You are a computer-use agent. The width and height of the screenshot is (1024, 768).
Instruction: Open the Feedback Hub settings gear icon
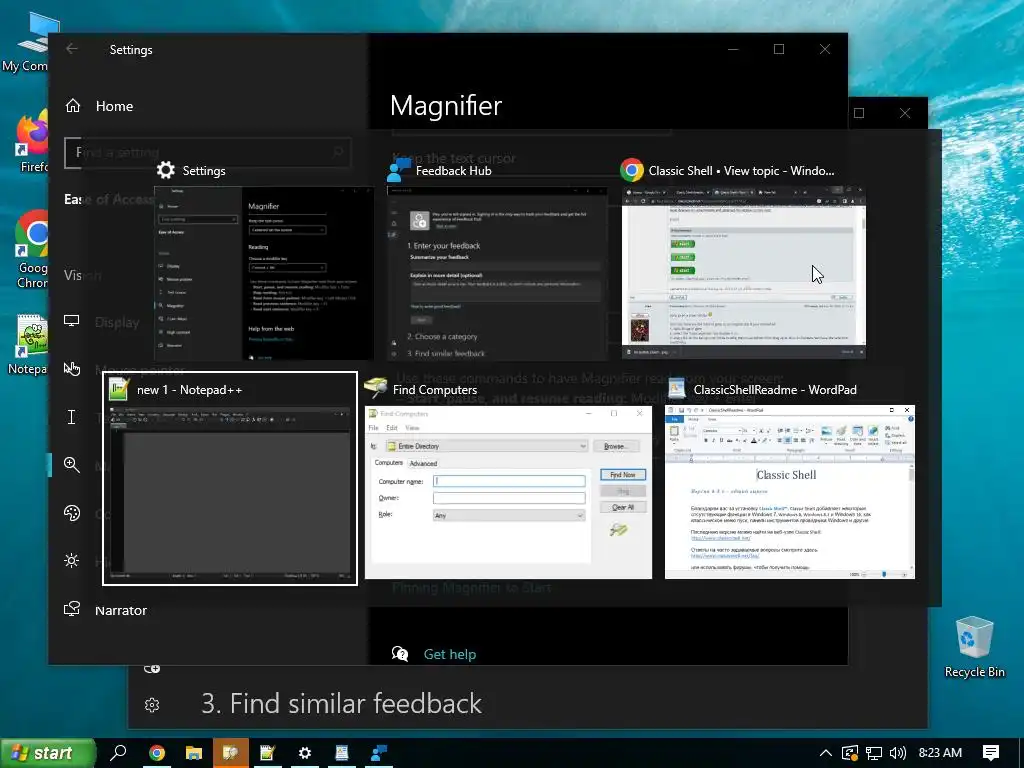pos(152,705)
